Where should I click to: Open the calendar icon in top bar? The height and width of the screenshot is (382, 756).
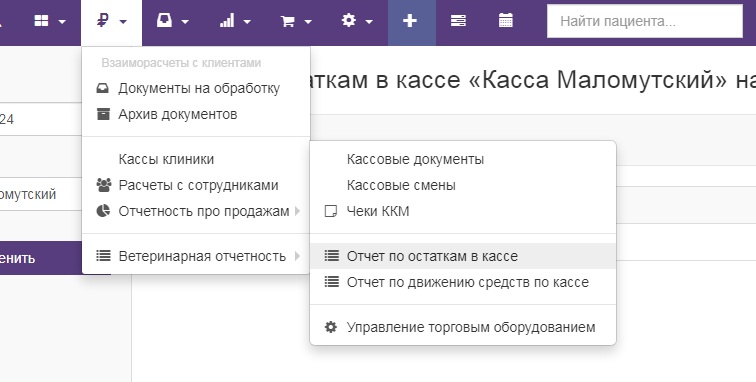506,21
